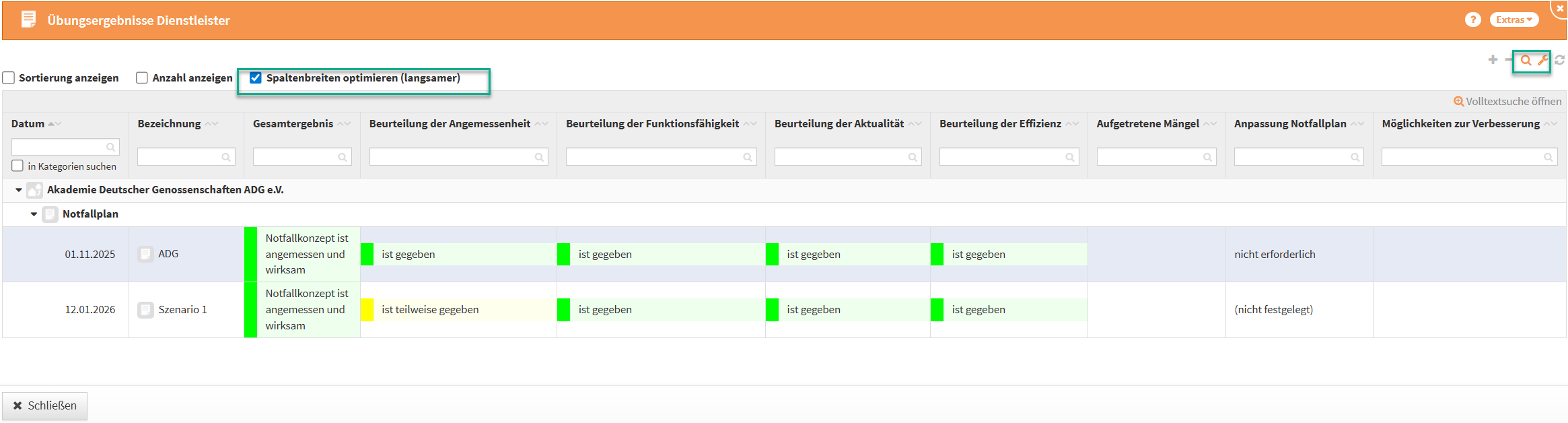Refresh the table with the reload icon
The height and width of the screenshot is (423, 1568).
click(1559, 61)
